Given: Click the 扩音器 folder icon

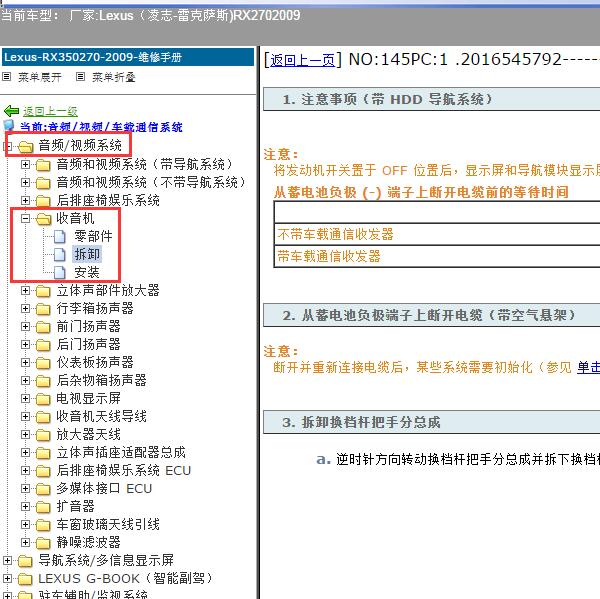Looking at the screenshot, I should pyautogui.click(x=43, y=507).
